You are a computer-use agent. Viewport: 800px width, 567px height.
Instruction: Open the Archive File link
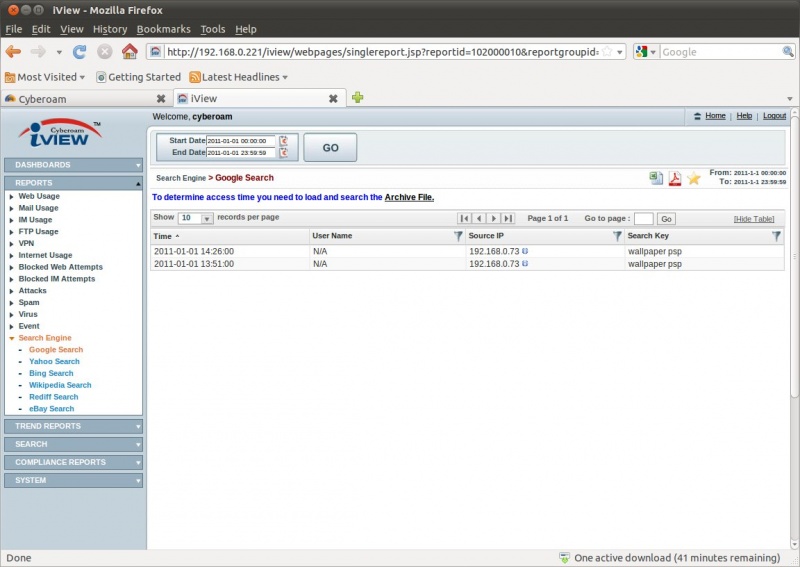click(x=409, y=197)
